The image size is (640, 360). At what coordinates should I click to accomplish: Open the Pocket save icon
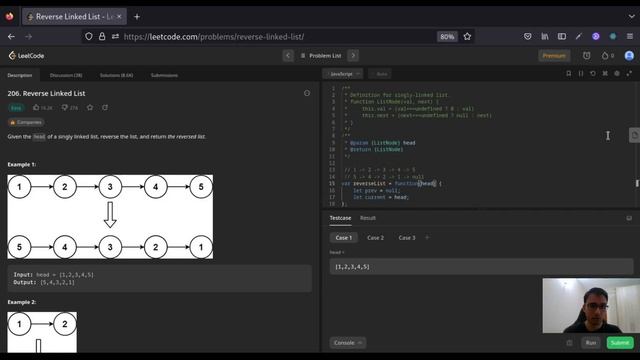(x=527, y=37)
